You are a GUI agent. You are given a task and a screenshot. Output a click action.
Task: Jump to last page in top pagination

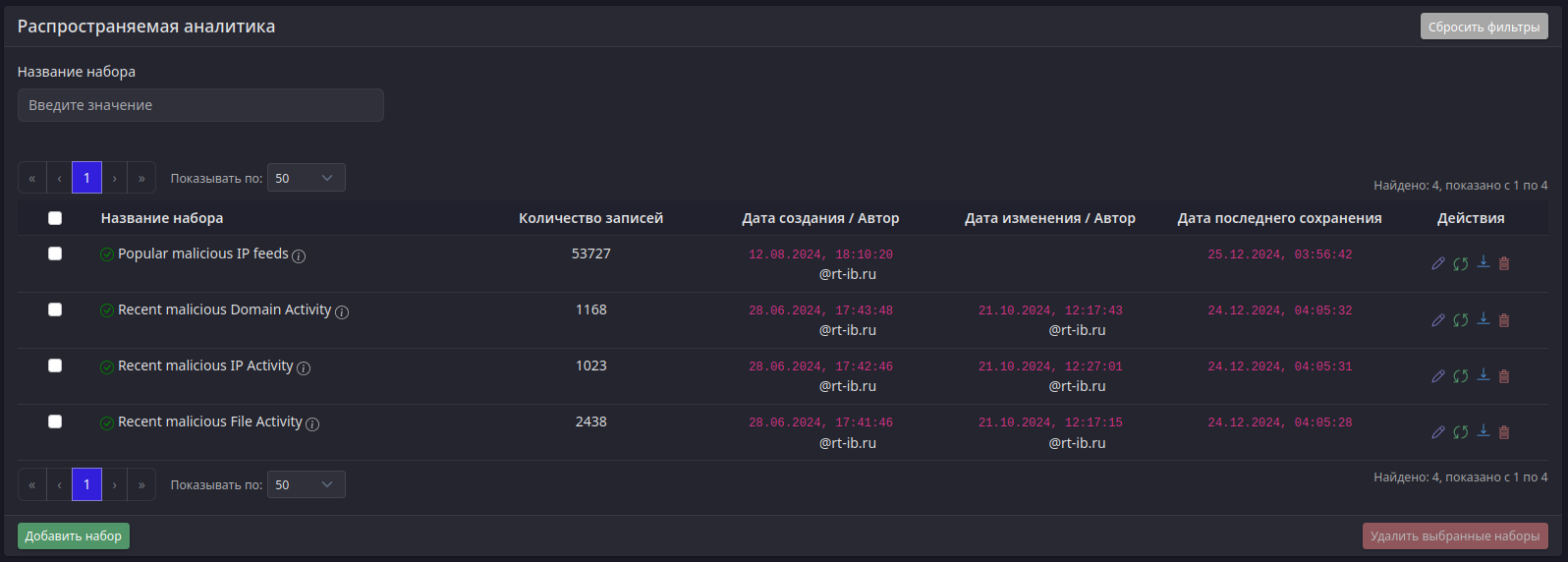[141, 178]
